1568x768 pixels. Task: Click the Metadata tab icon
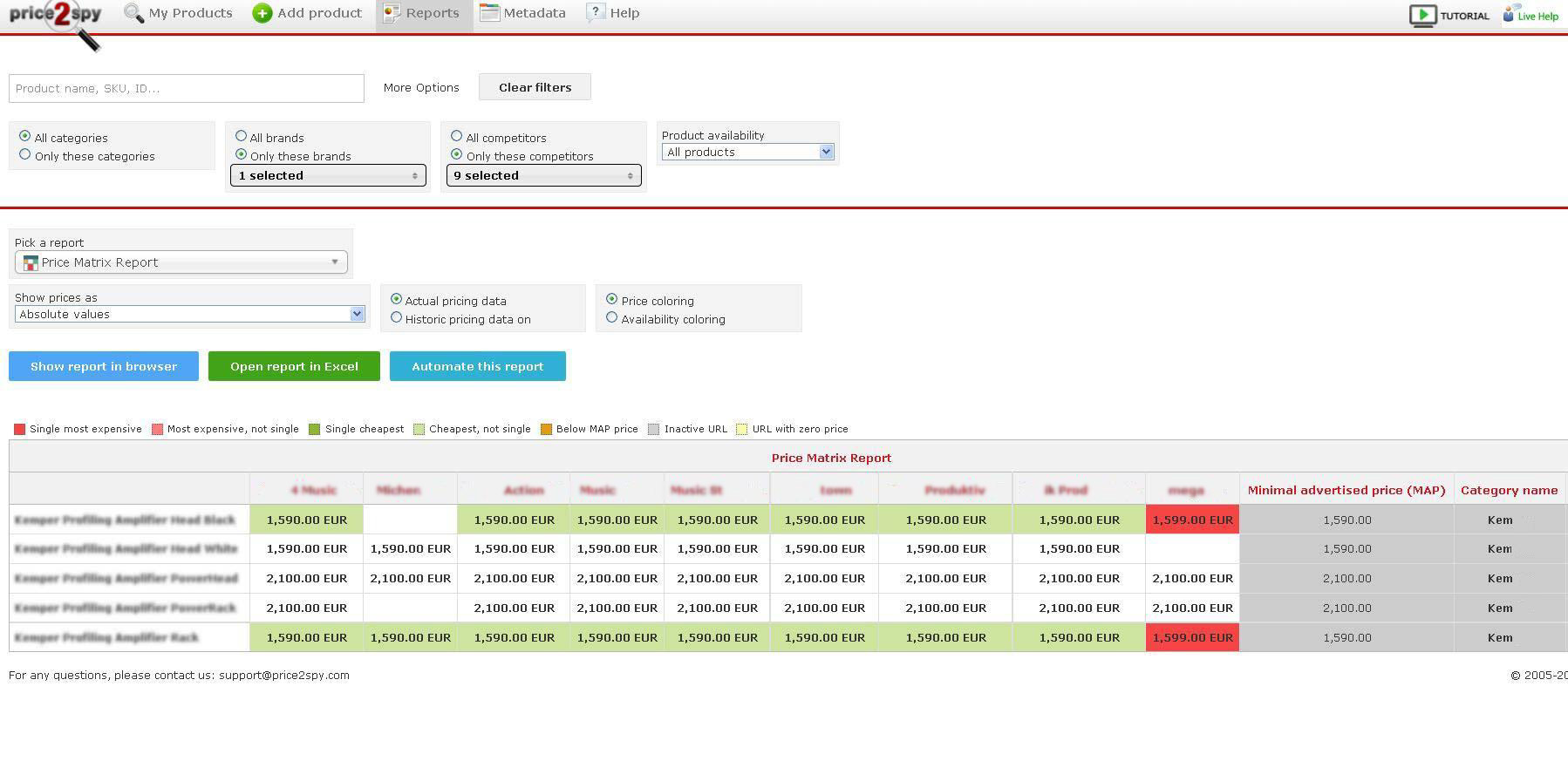[x=489, y=12]
